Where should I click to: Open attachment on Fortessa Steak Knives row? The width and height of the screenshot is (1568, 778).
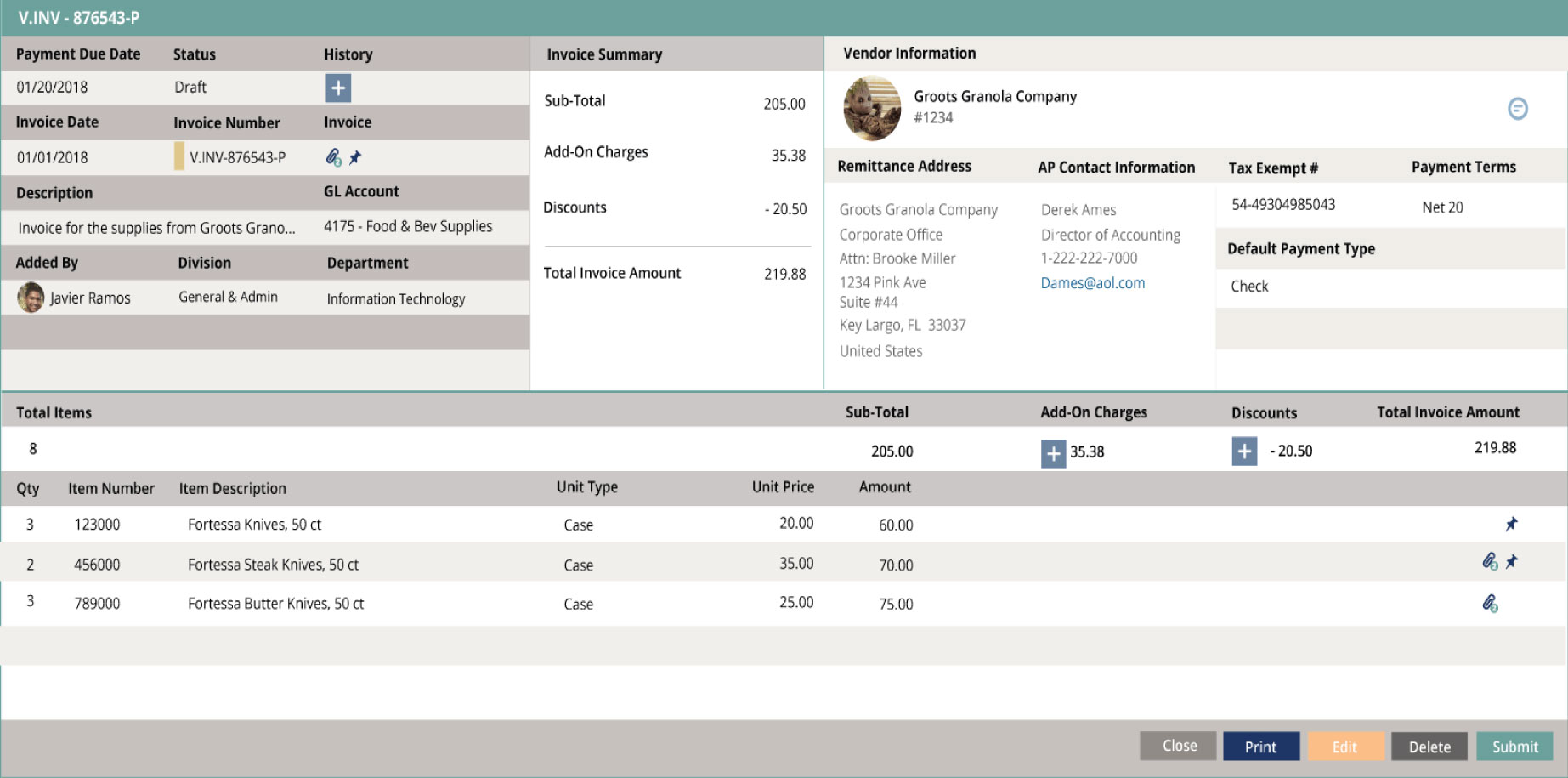[x=1489, y=562]
